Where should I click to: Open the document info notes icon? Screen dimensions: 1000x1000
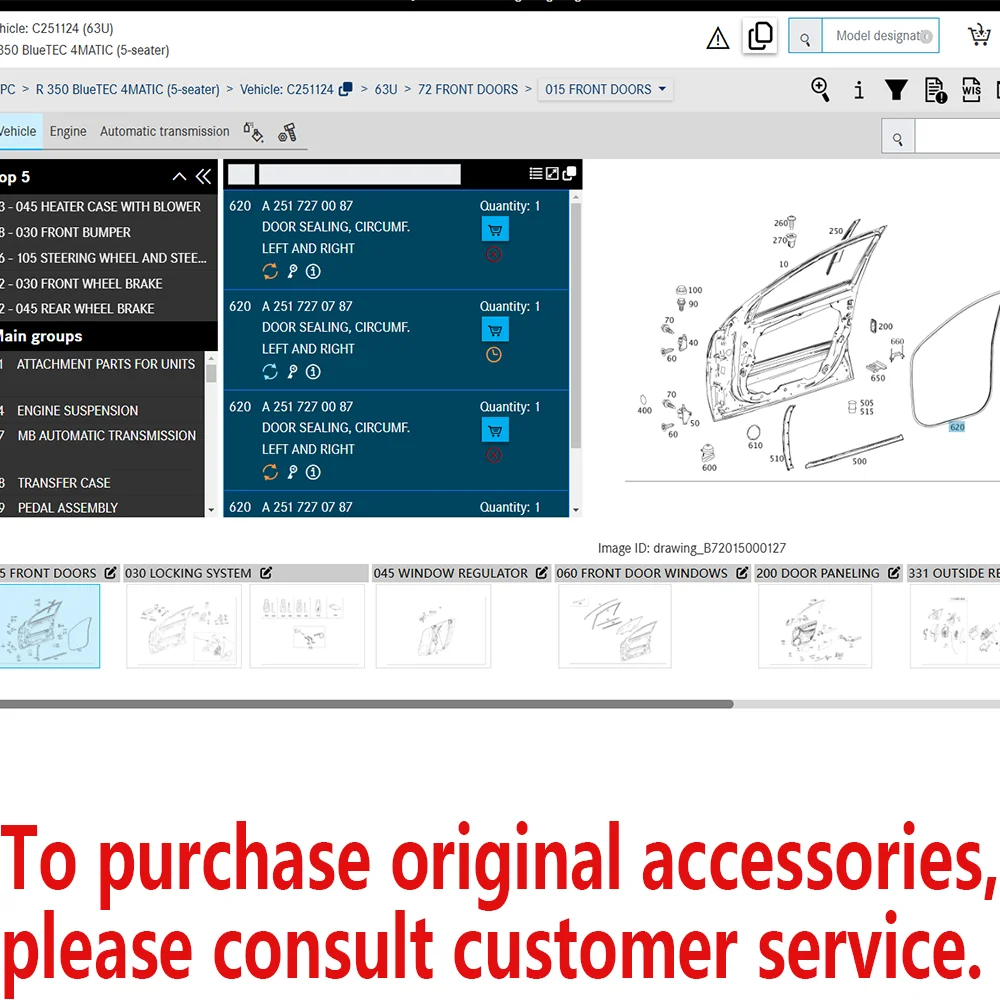[x=935, y=90]
